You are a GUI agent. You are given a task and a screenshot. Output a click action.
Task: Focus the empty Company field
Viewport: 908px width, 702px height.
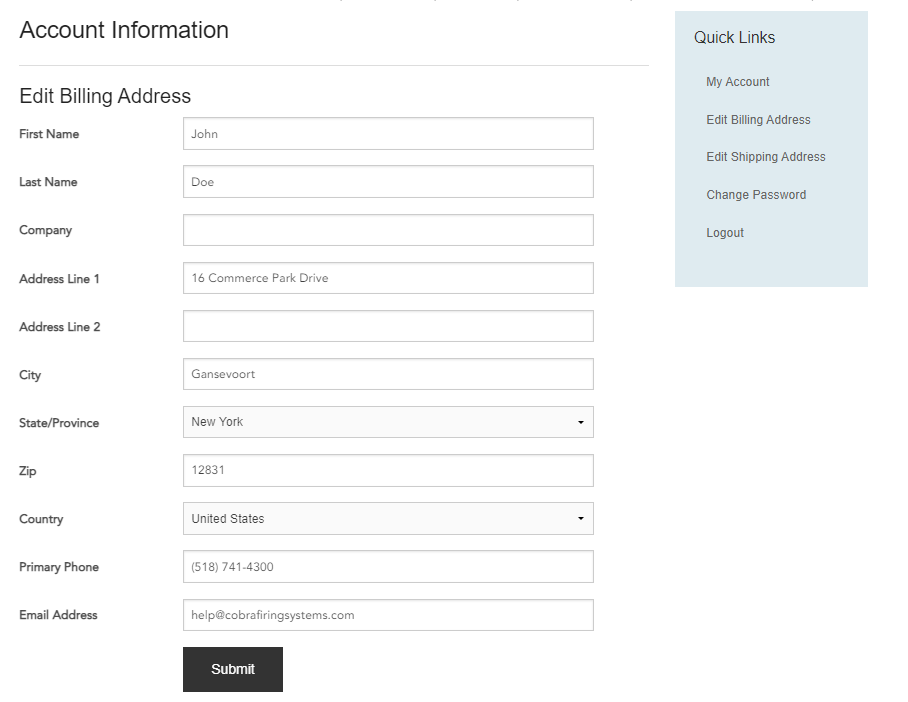(x=388, y=230)
